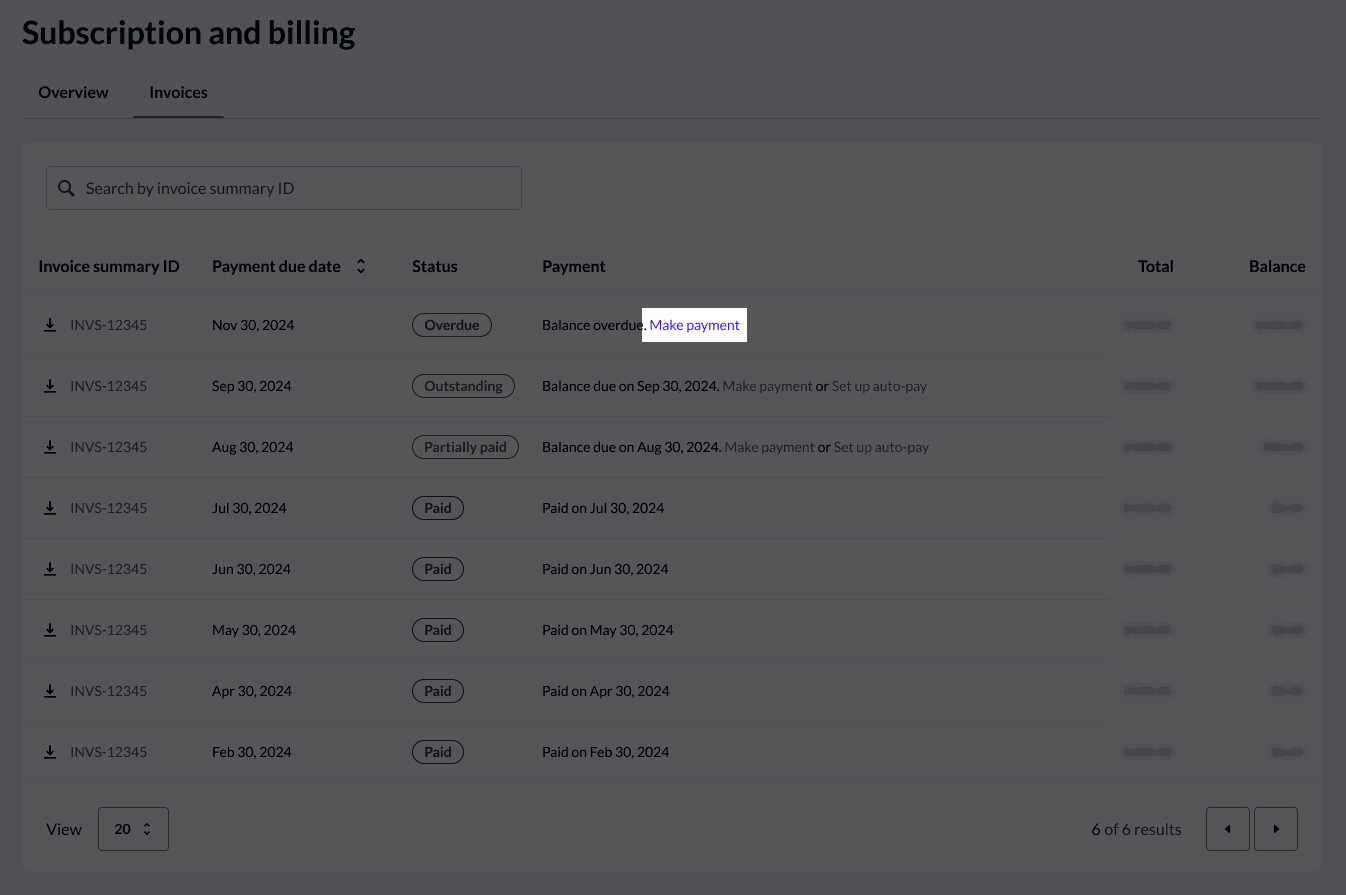Click Make payment for overdue invoice
The image size is (1346, 895).
[x=695, y=325]
